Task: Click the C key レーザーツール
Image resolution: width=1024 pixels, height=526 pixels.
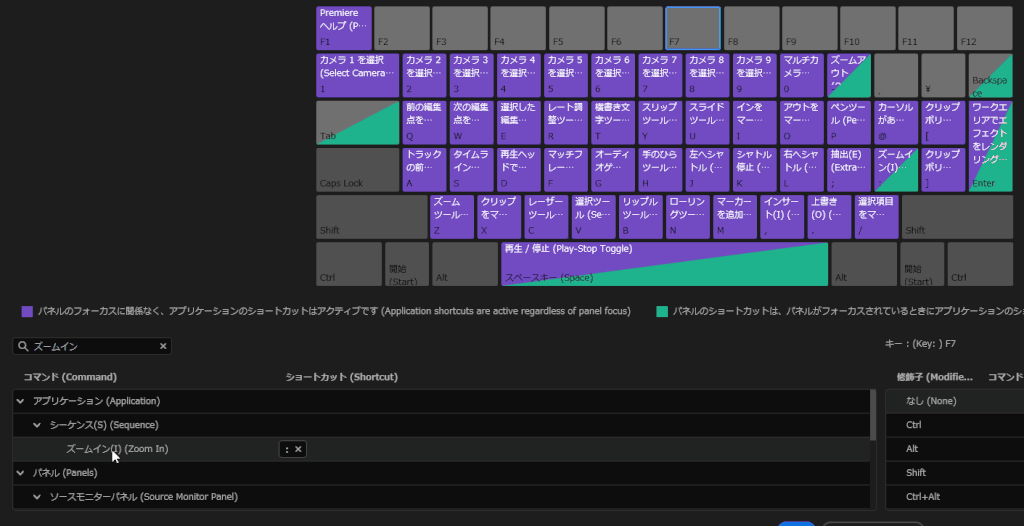Action: (547, 217)
